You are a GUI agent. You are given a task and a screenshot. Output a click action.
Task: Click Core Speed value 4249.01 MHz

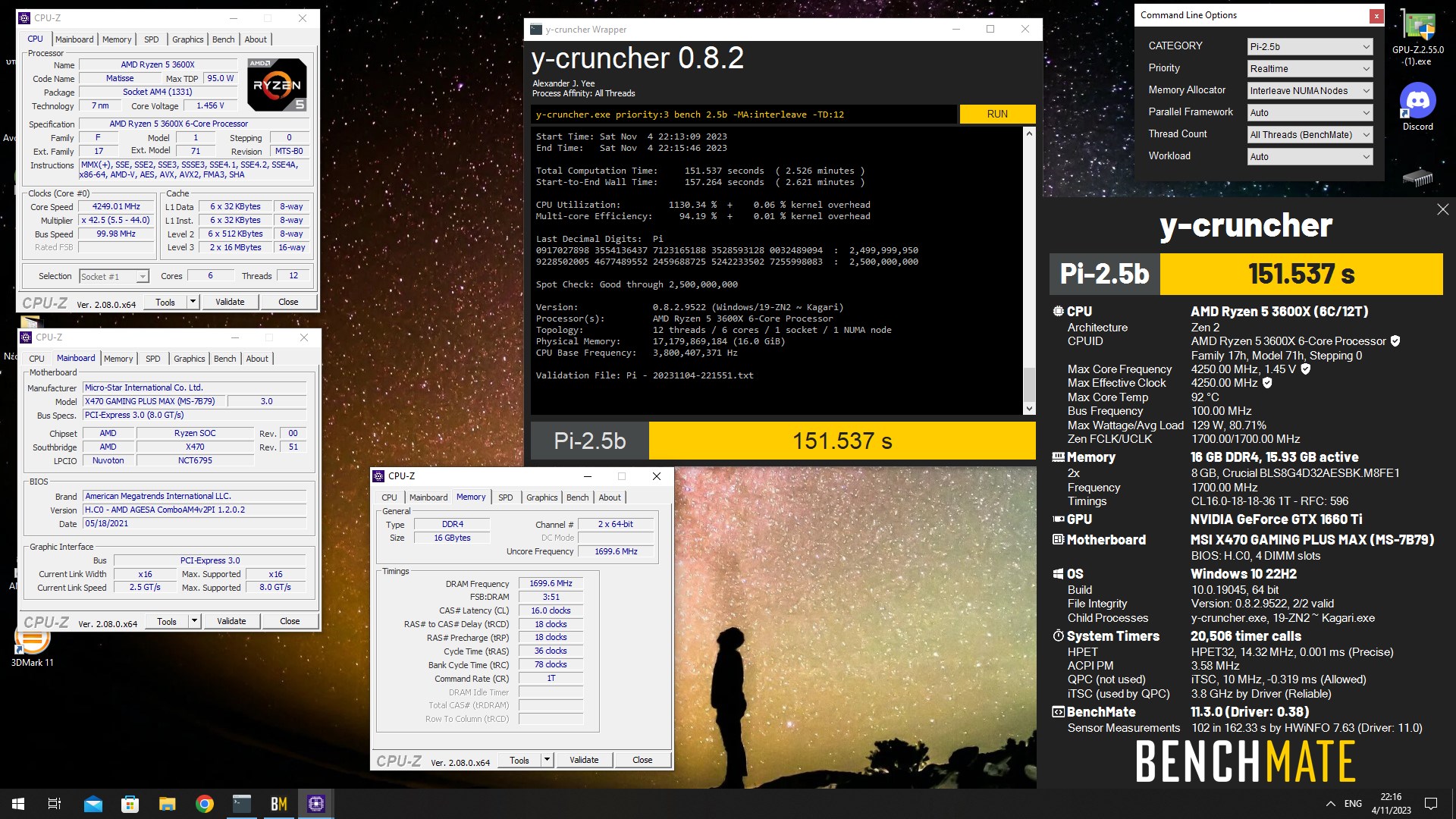116,206
